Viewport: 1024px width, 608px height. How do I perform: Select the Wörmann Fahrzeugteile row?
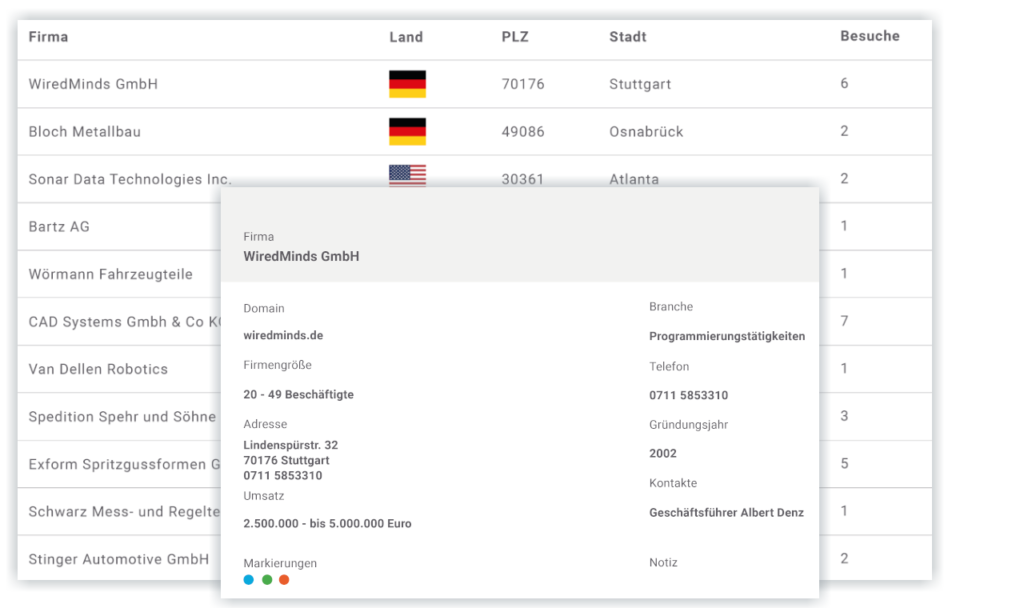click(119, 274)
